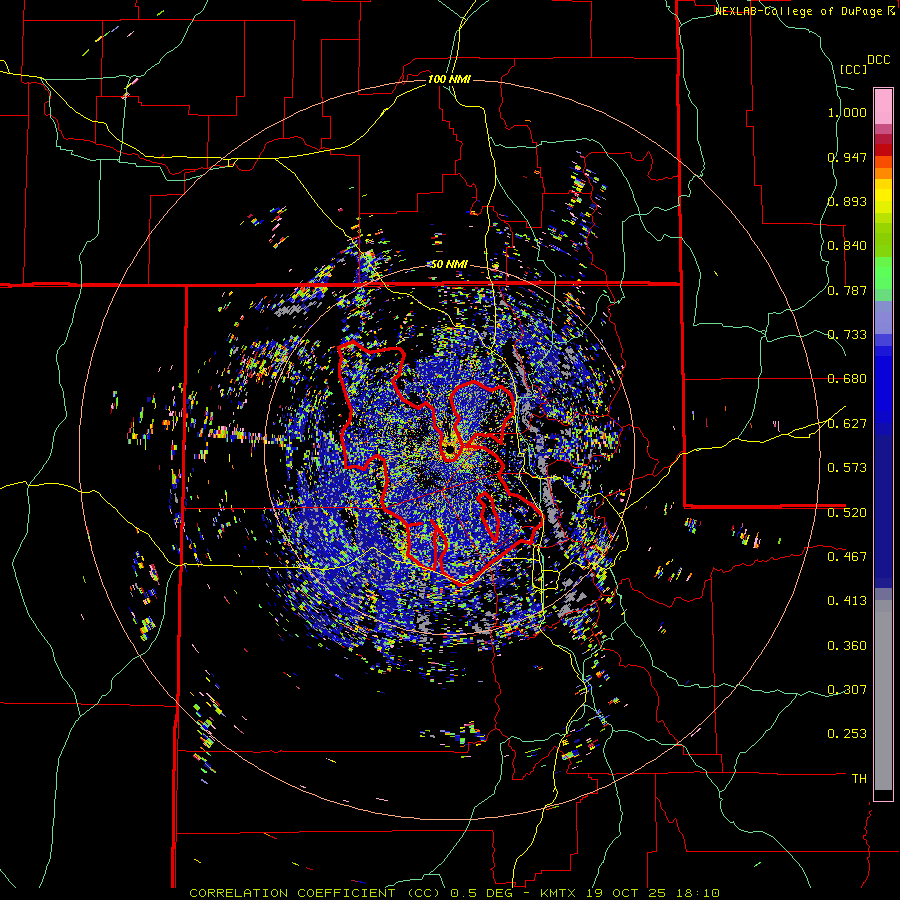The width and height of the screenshot is (900, 900).
Task: Click the 19 OCT 25 date text
Action: click(x=627, y=893)
